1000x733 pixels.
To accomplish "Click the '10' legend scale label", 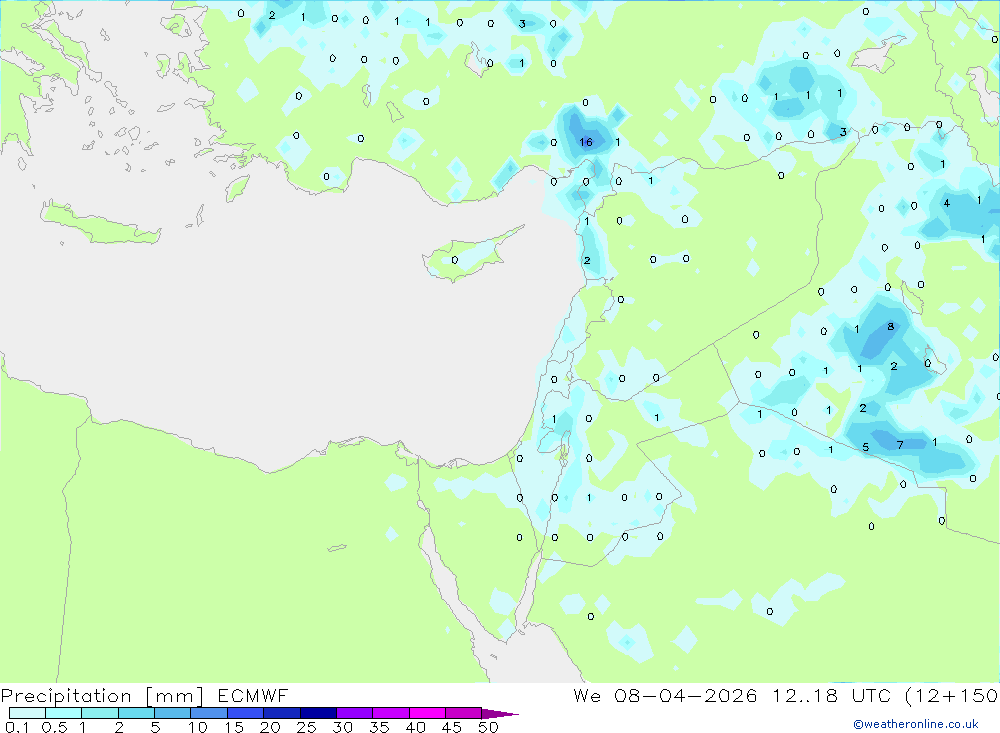I will pyautogui.click(x=198, y=727).
